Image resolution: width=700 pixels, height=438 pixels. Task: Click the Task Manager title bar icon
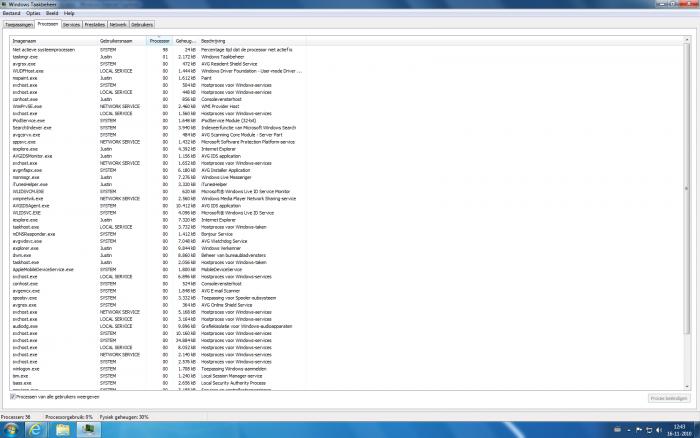click(x=4, y=4)
